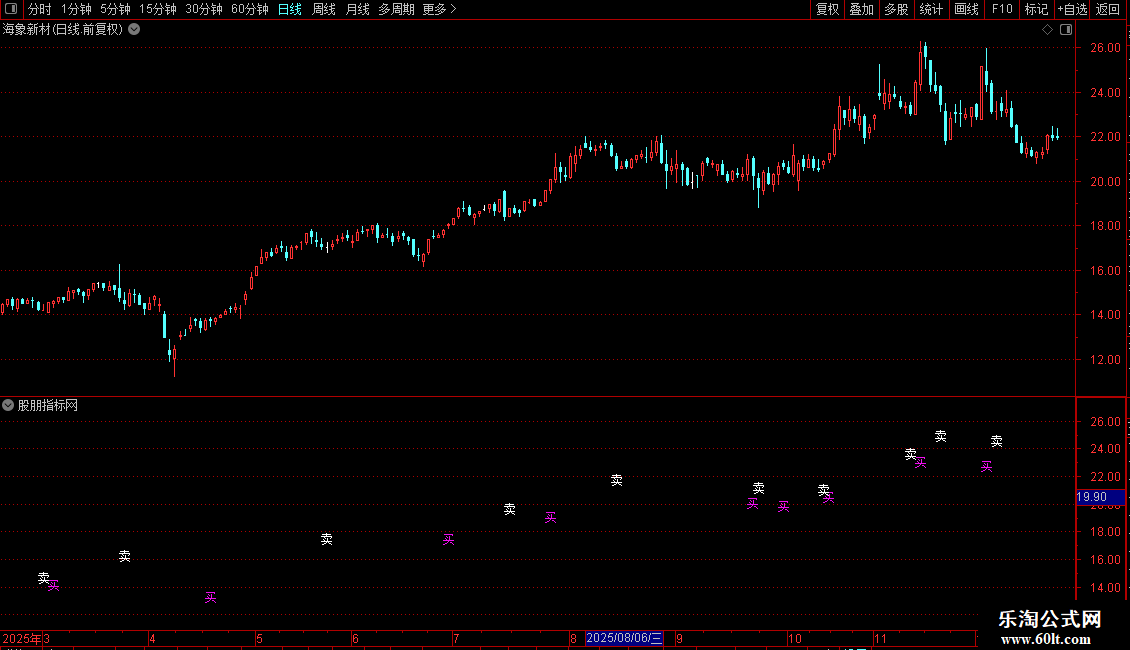1130x650 pixels.
Task: Click the 叠加 overlay button
Action: click(861, 9)
